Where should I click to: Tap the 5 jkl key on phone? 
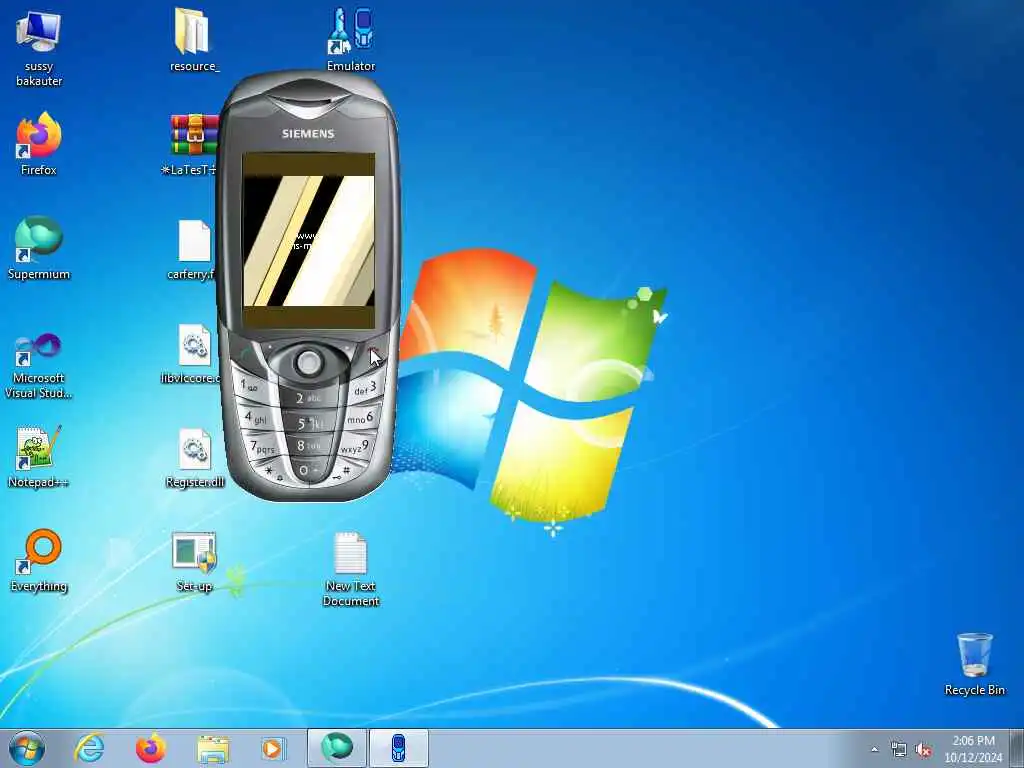[310, 424]
